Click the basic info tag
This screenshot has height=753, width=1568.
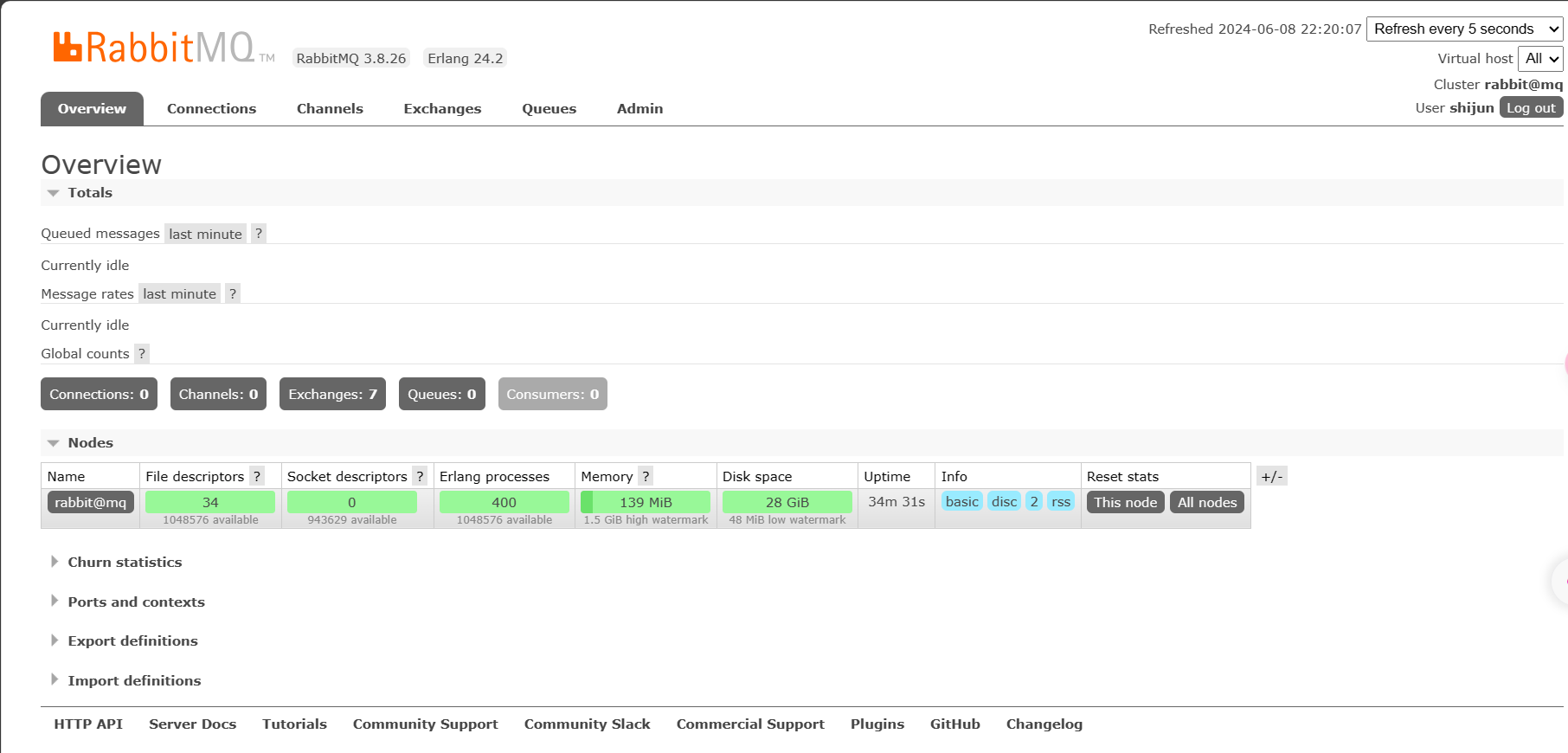pos(961,501)
